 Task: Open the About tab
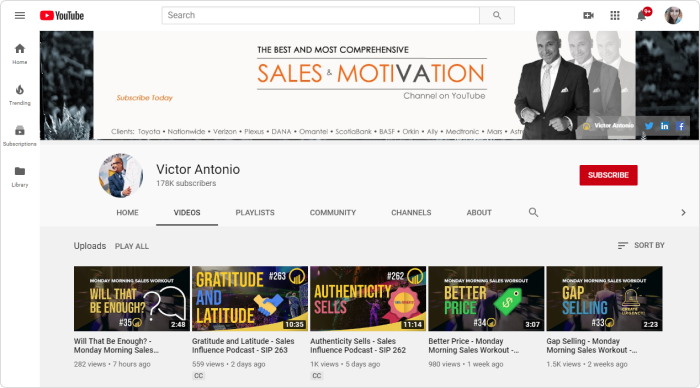coord(479,213)
